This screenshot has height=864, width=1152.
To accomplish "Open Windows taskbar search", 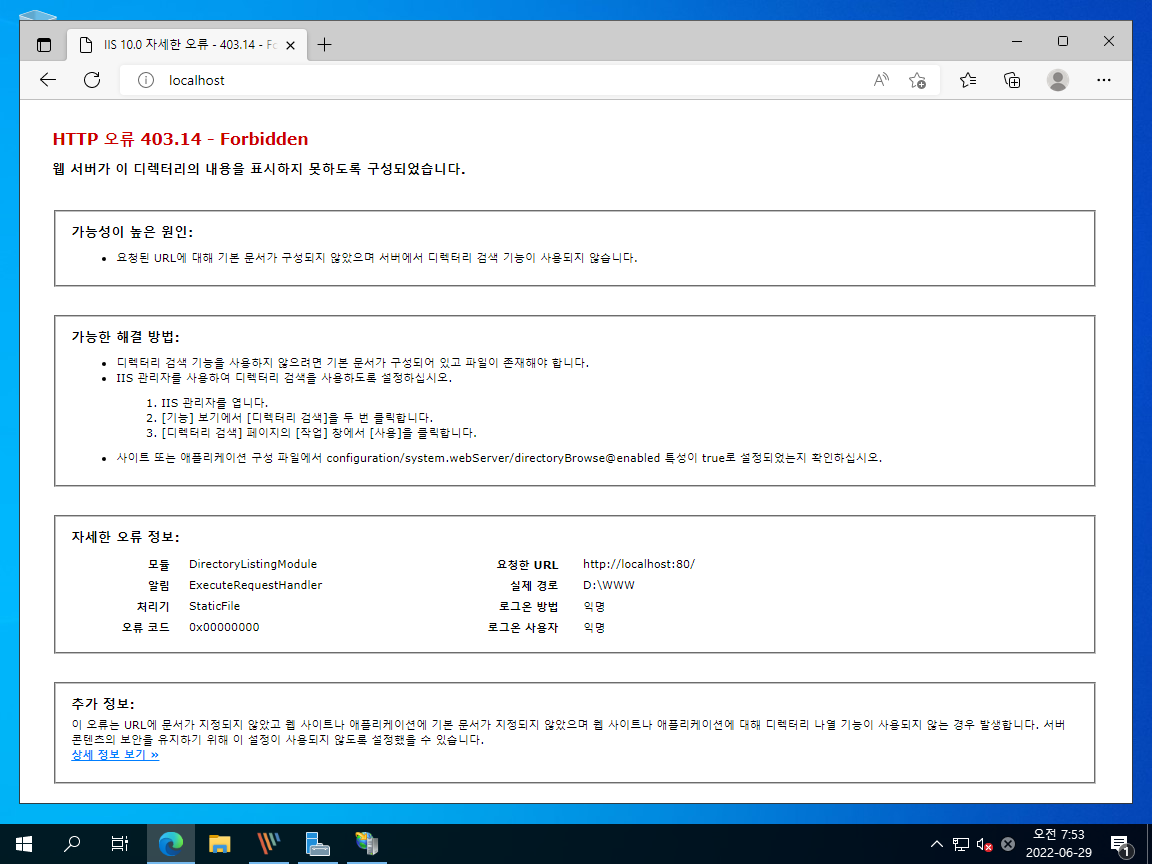I will pos(72,844).
